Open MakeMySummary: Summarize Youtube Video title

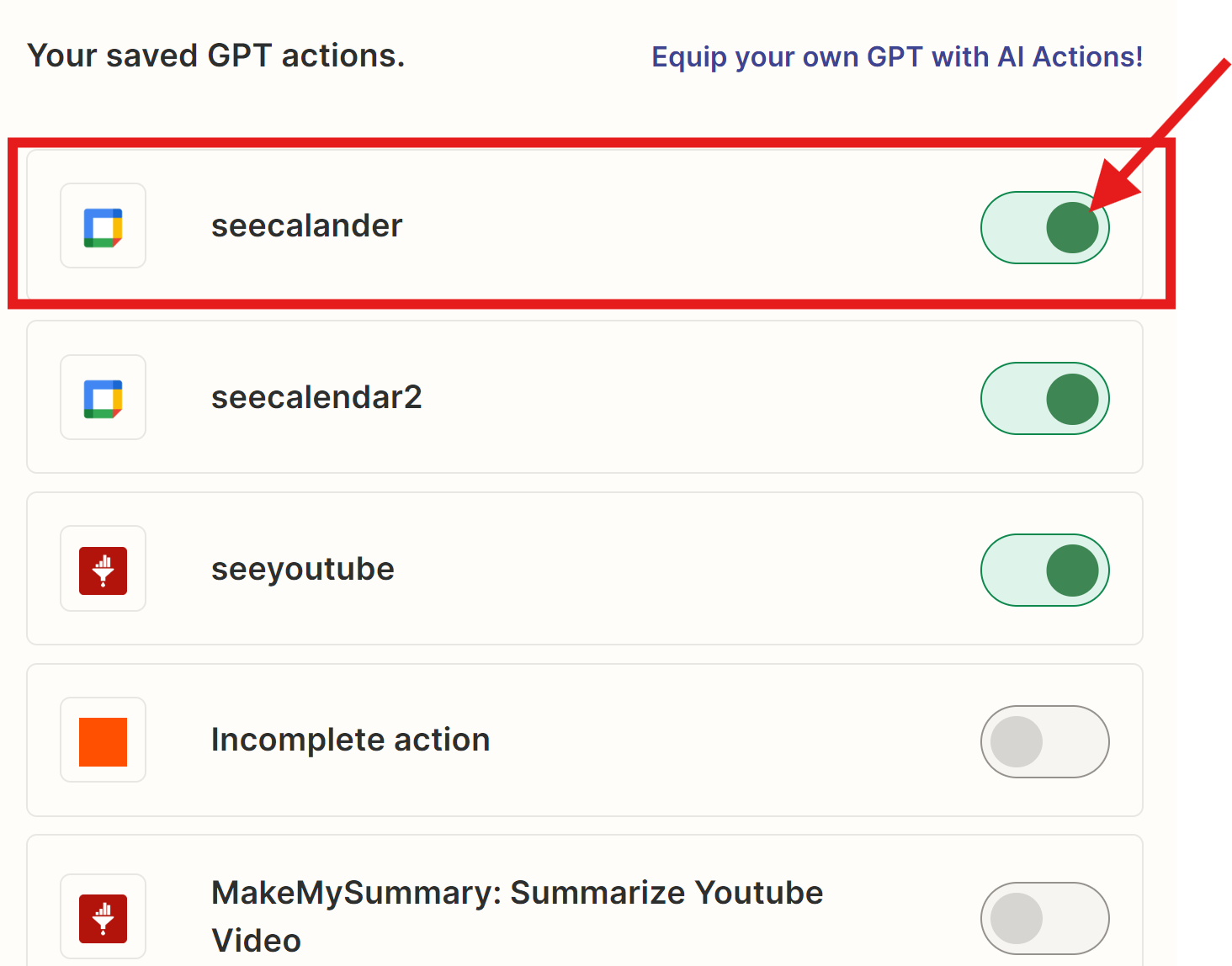517,916
